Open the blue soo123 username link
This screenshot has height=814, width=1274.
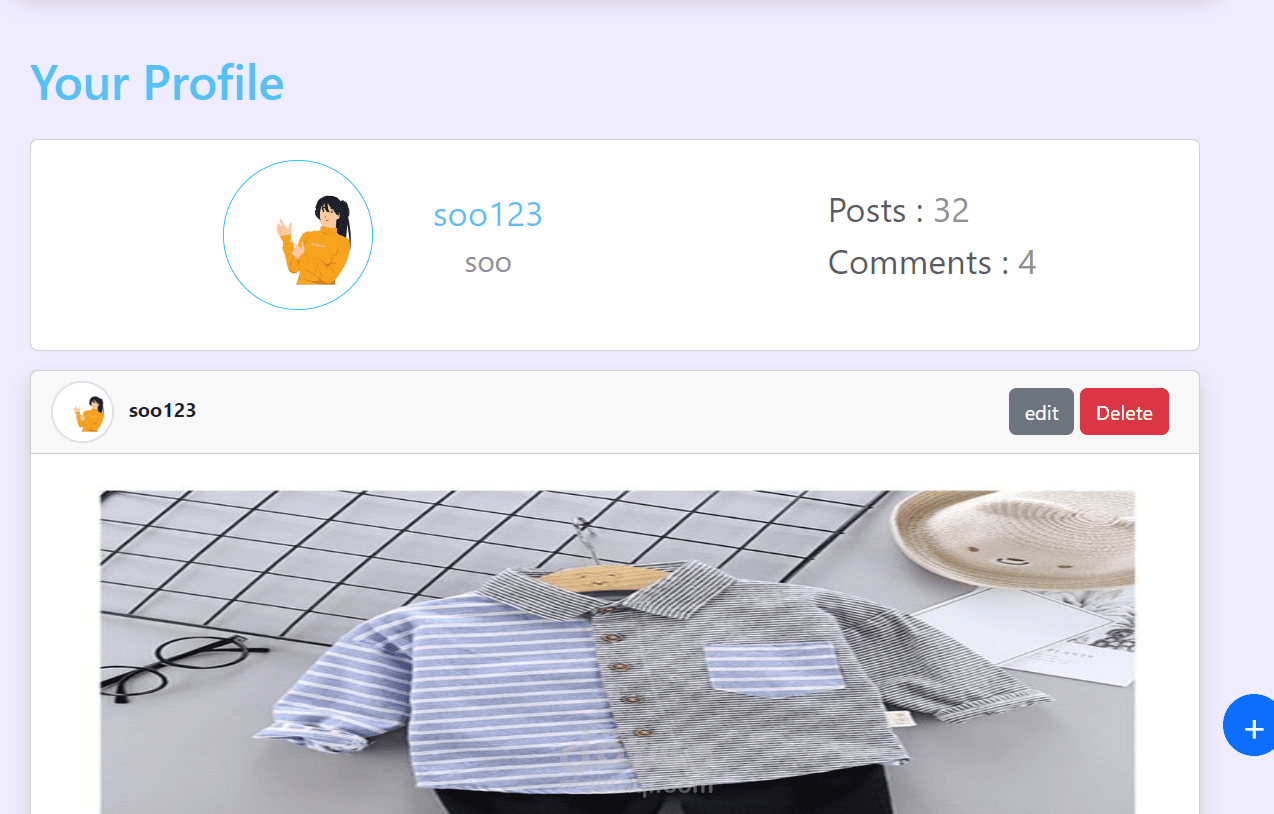[x=488, y=214]
